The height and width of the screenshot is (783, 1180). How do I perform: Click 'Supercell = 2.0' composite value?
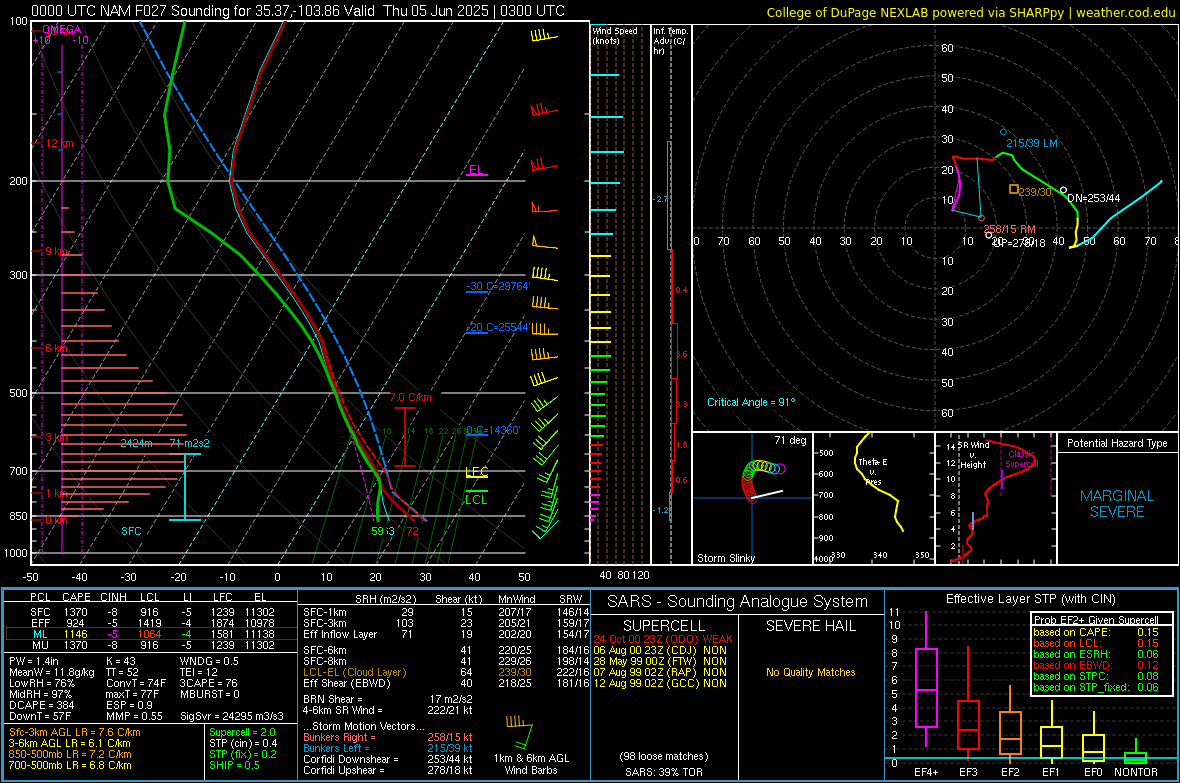[x=242, y=732]
